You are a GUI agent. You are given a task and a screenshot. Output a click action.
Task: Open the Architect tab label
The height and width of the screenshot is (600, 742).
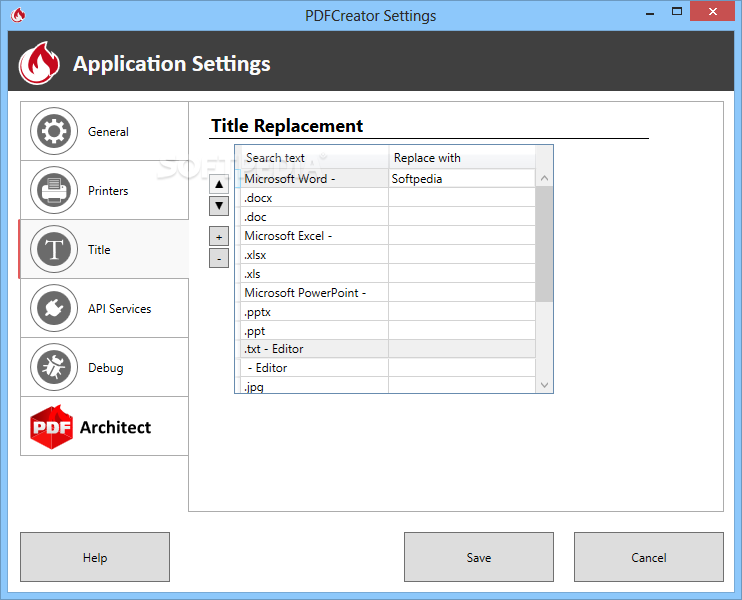[x=115, y=427]
